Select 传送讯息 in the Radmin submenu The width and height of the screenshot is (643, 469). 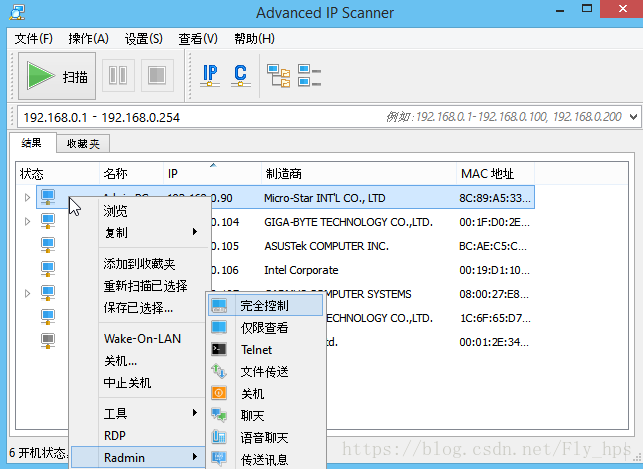tap(265, 460)
